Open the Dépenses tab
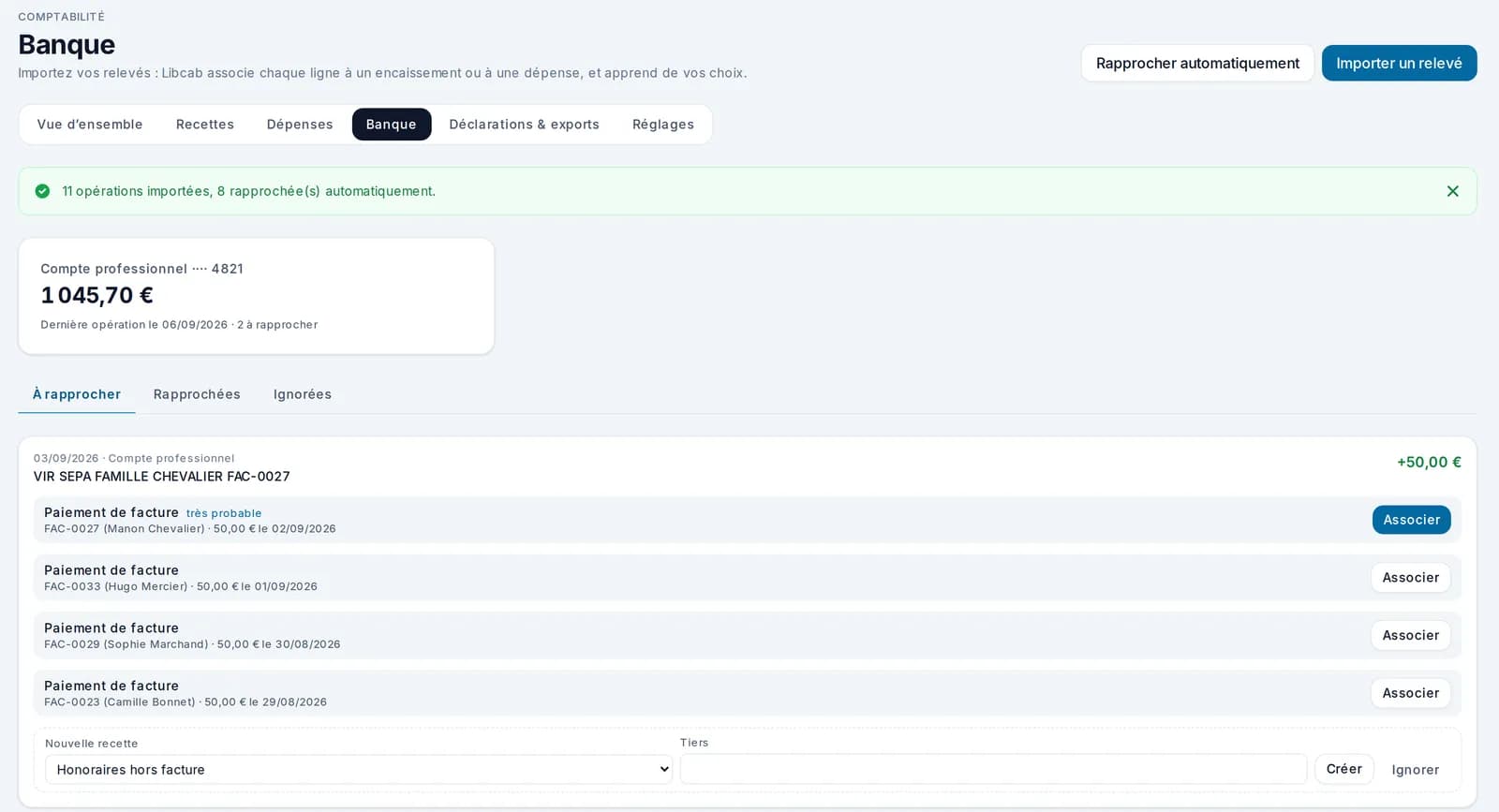The height and width of the screenshot is (812, 1499). (x=300, y=125)
